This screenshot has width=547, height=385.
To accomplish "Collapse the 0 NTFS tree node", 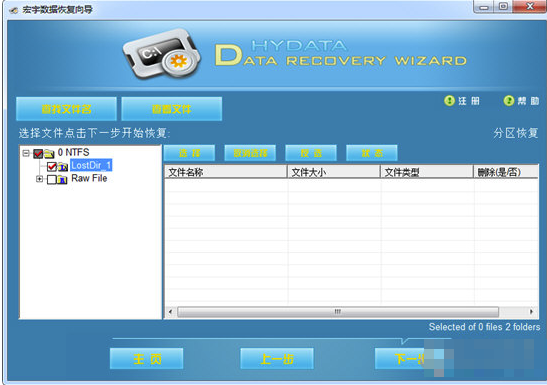I will point(25,153).
